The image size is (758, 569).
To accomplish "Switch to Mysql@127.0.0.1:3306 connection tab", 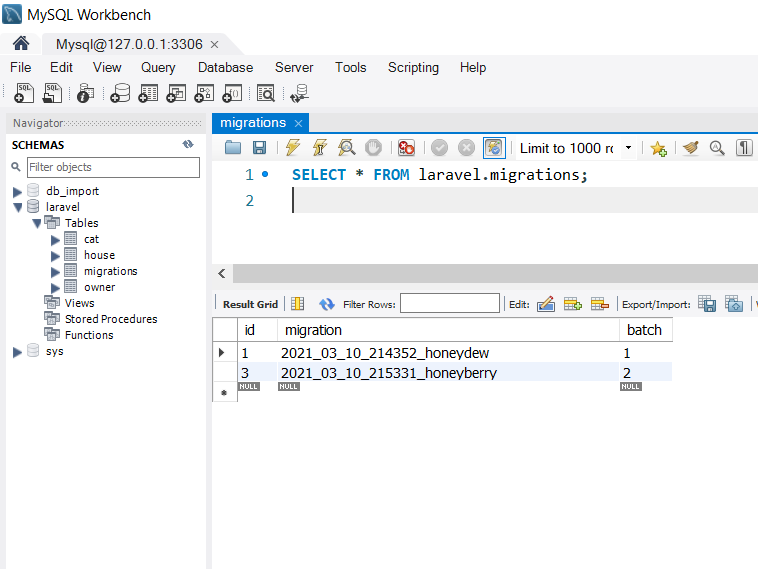I will pyautogui.click(x=129, y=44).
